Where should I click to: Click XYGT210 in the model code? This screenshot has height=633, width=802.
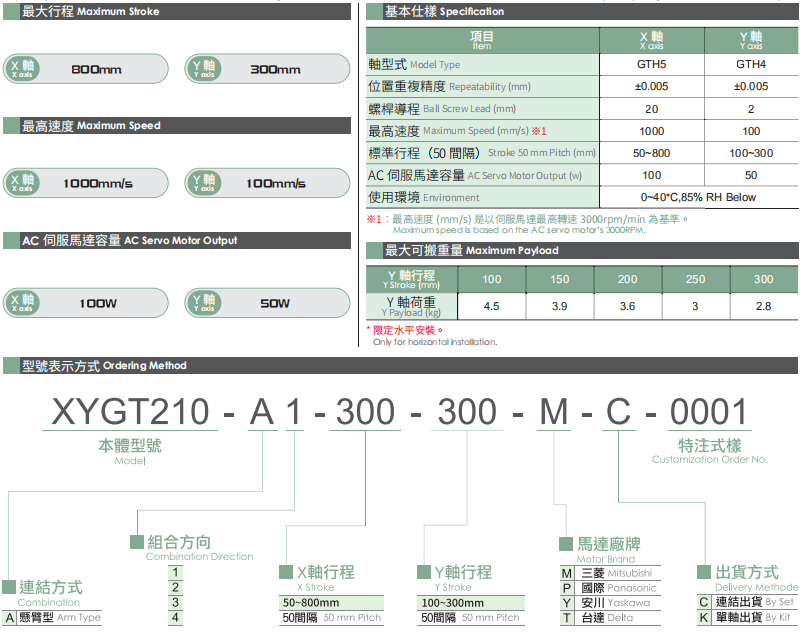click(x=130, y=411)
